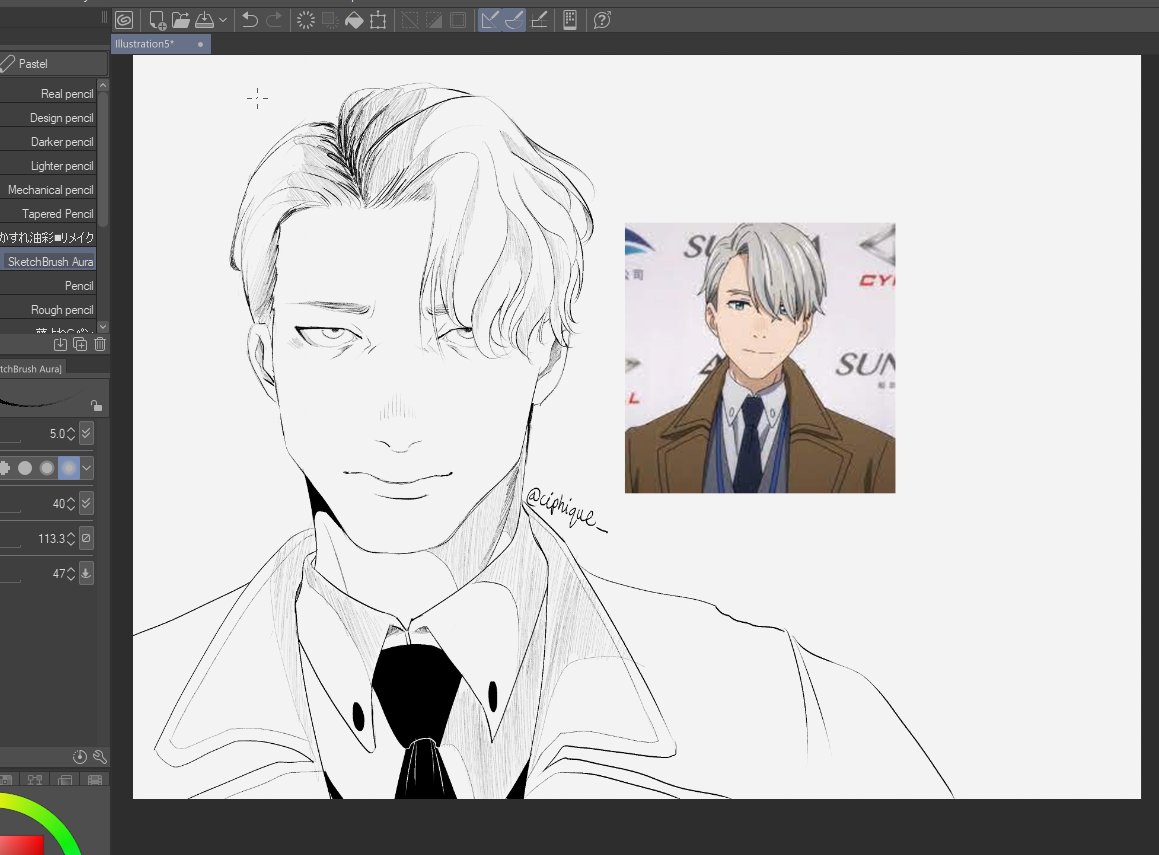Toggle the tool property lock icon

coord(97,405)
